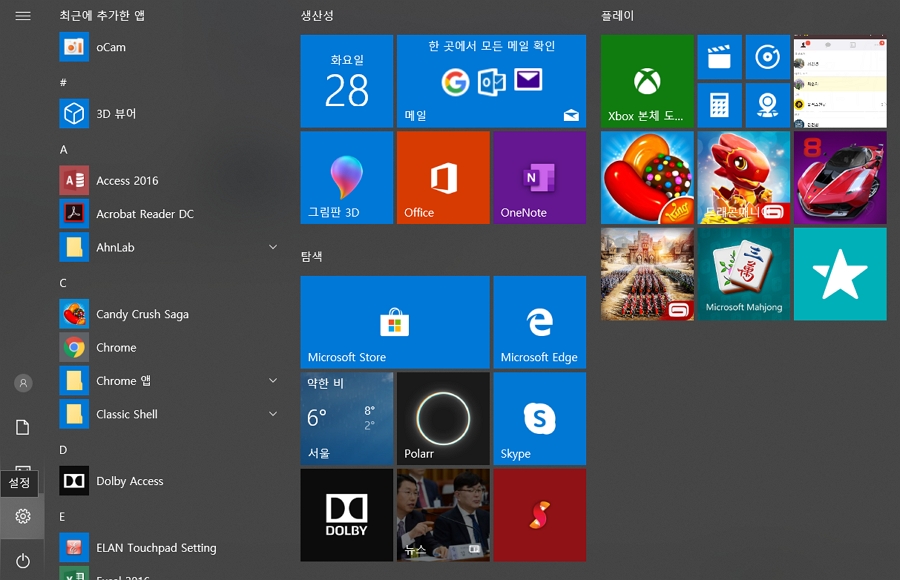This screenshot has width=900, height=580.
Task: Open the OneNote tile
Action: pos(540,177)
